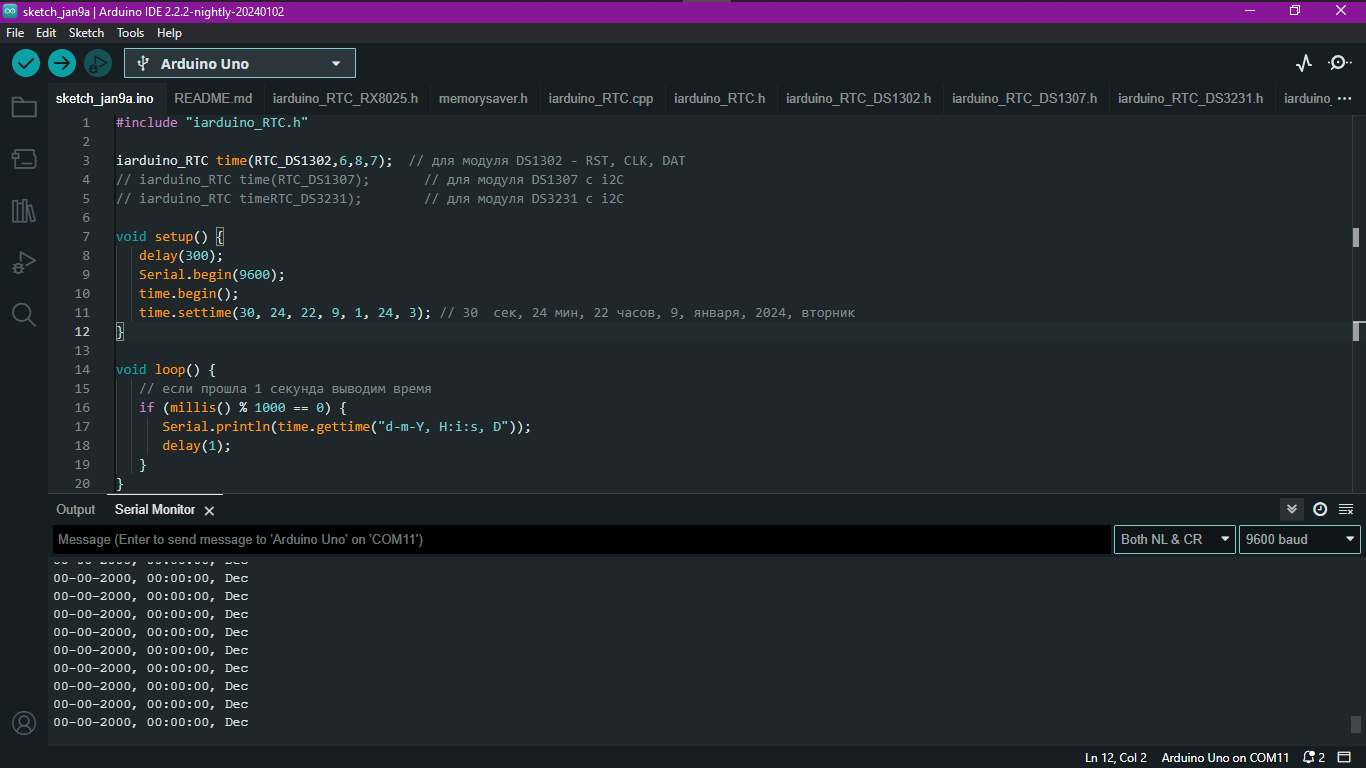
Task: Switch to the README.md tab
Action: point(213,98)
